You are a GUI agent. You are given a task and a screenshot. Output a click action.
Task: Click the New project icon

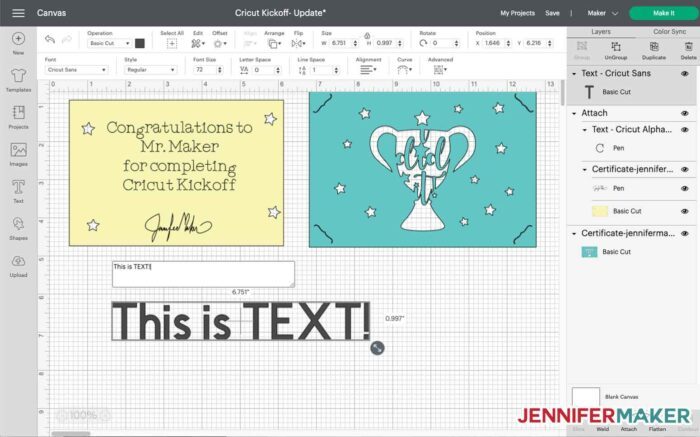[18, 39]
